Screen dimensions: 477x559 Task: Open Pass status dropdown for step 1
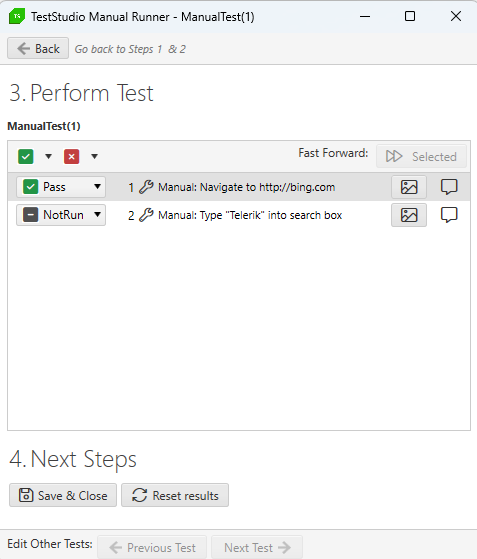click(97, 186)
